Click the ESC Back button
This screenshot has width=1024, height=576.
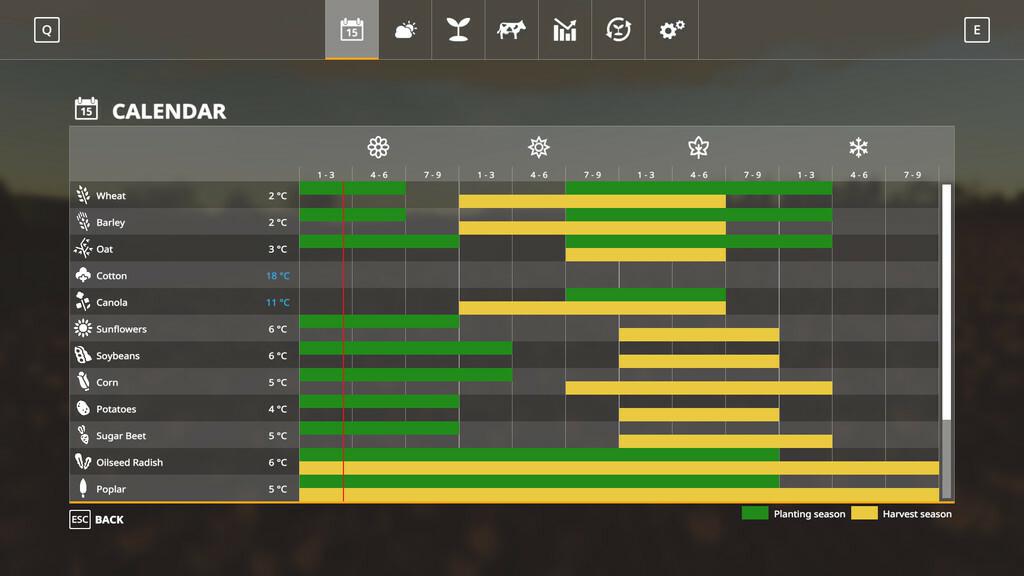97,520
